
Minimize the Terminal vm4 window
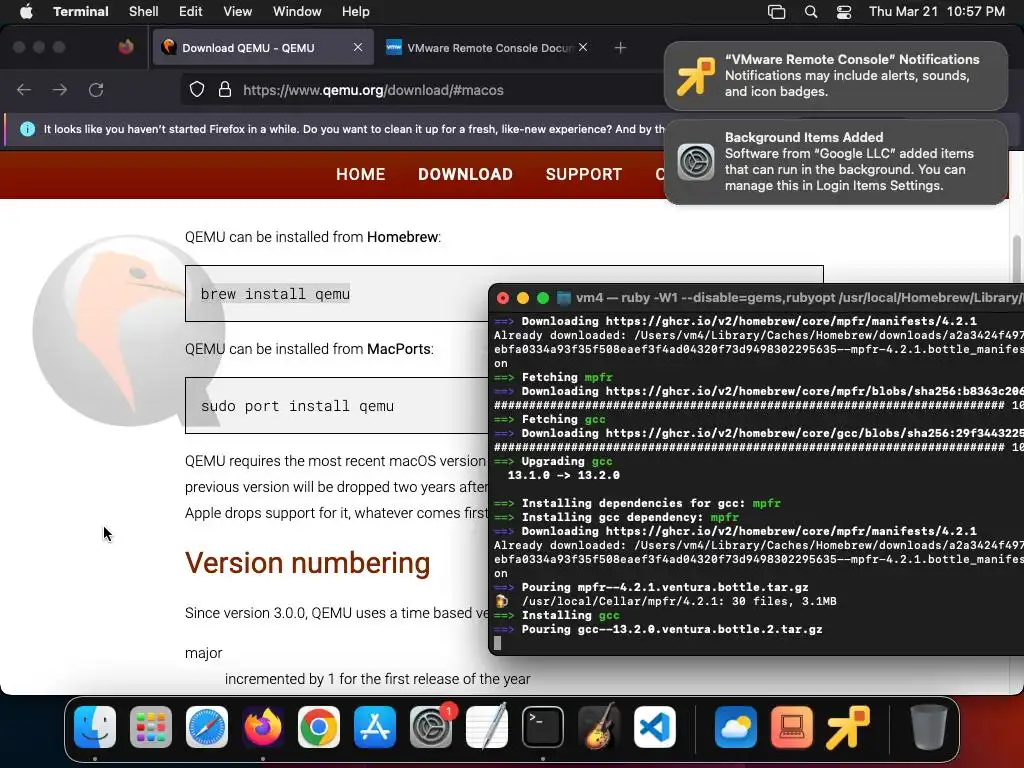[522, 298]
